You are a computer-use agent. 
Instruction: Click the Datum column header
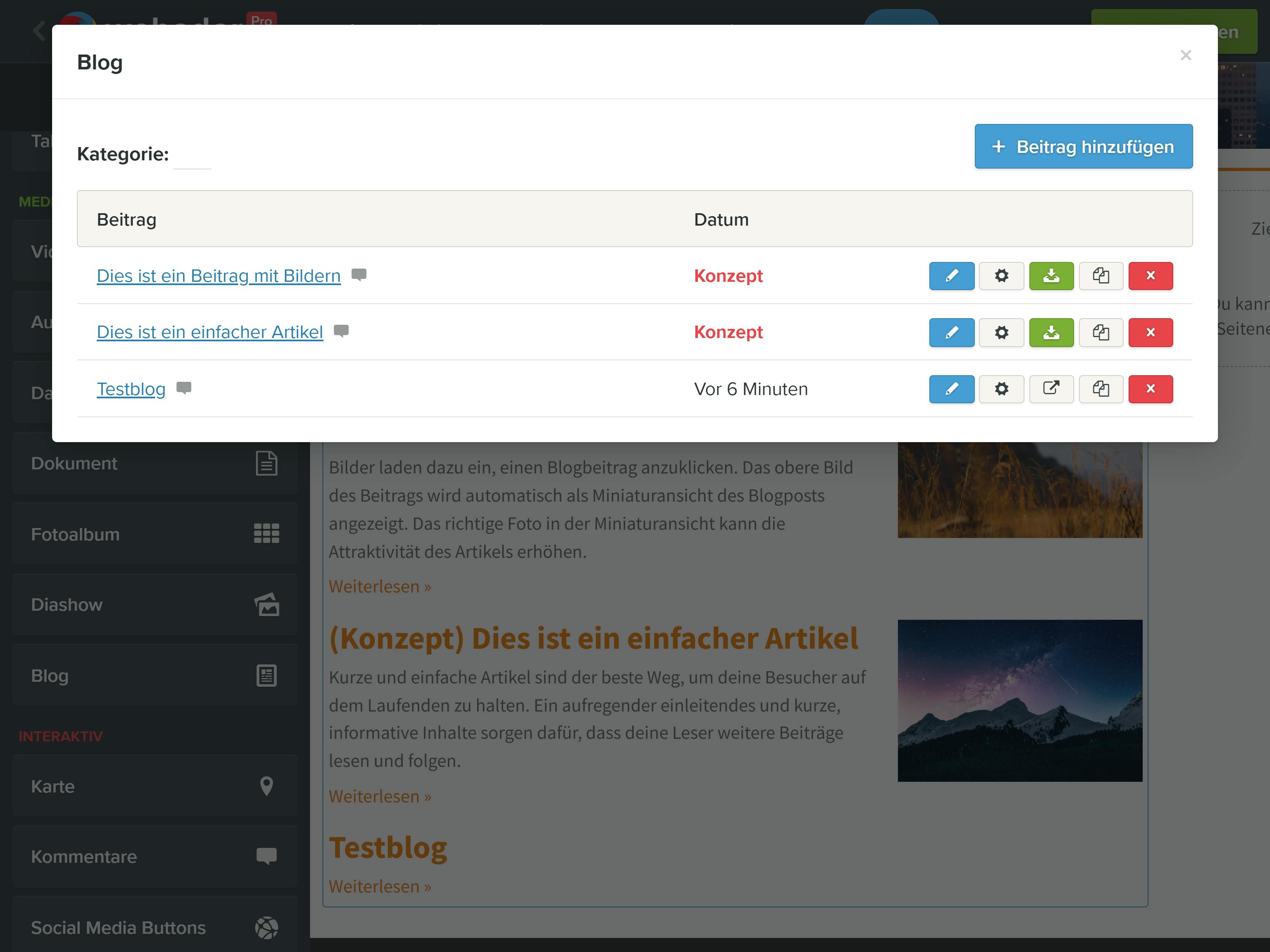(x=721, y=220)
